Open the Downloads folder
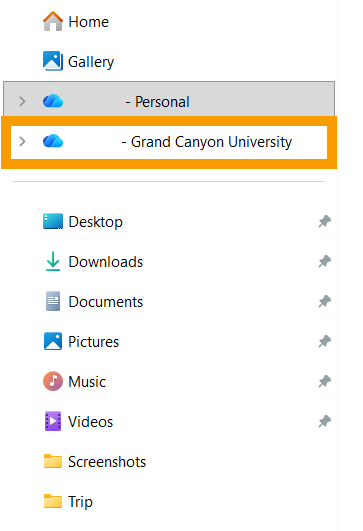The image size is (363, 531). tap(106, 262)
